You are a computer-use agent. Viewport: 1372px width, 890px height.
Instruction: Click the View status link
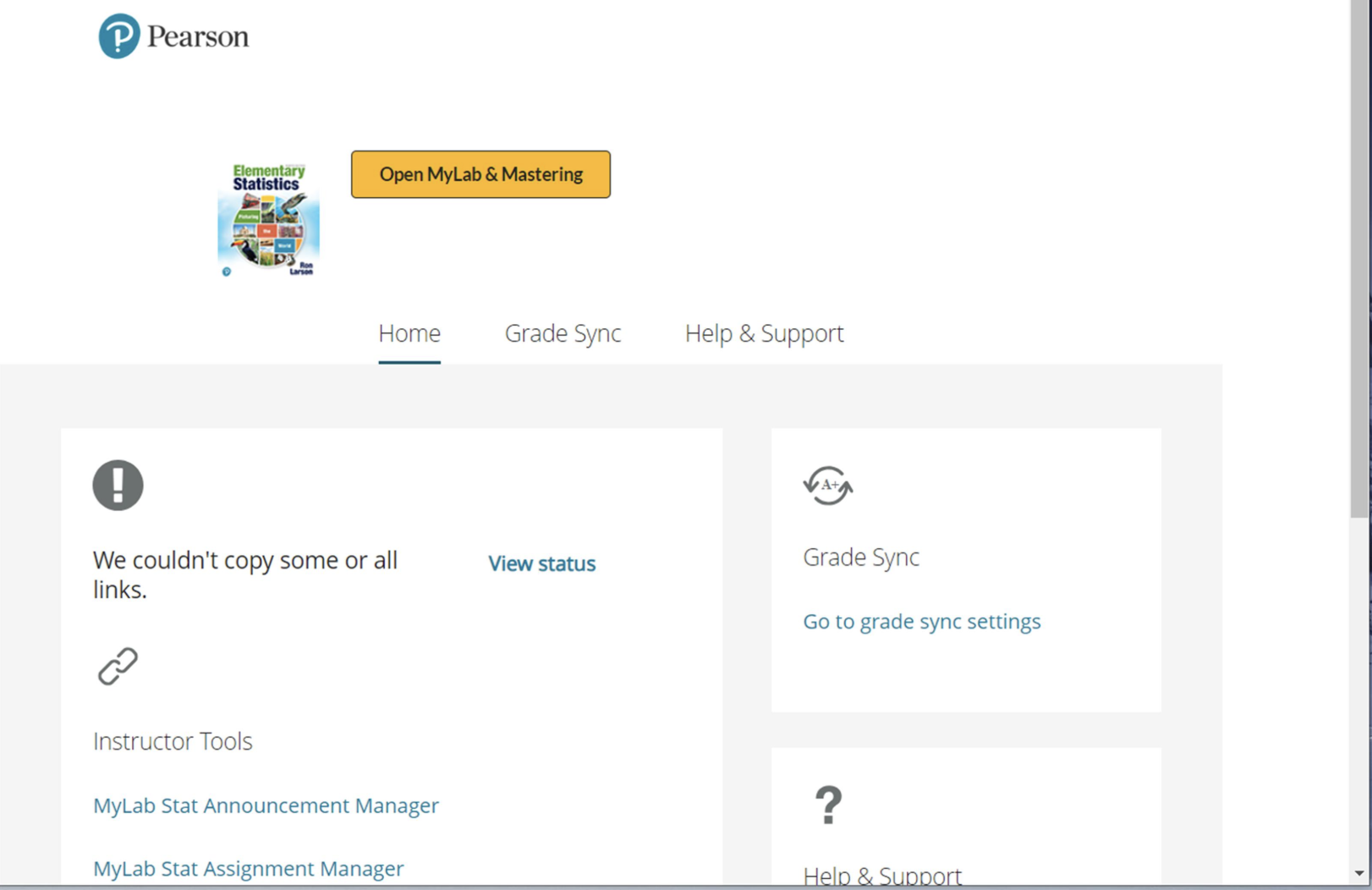[541, 563]
